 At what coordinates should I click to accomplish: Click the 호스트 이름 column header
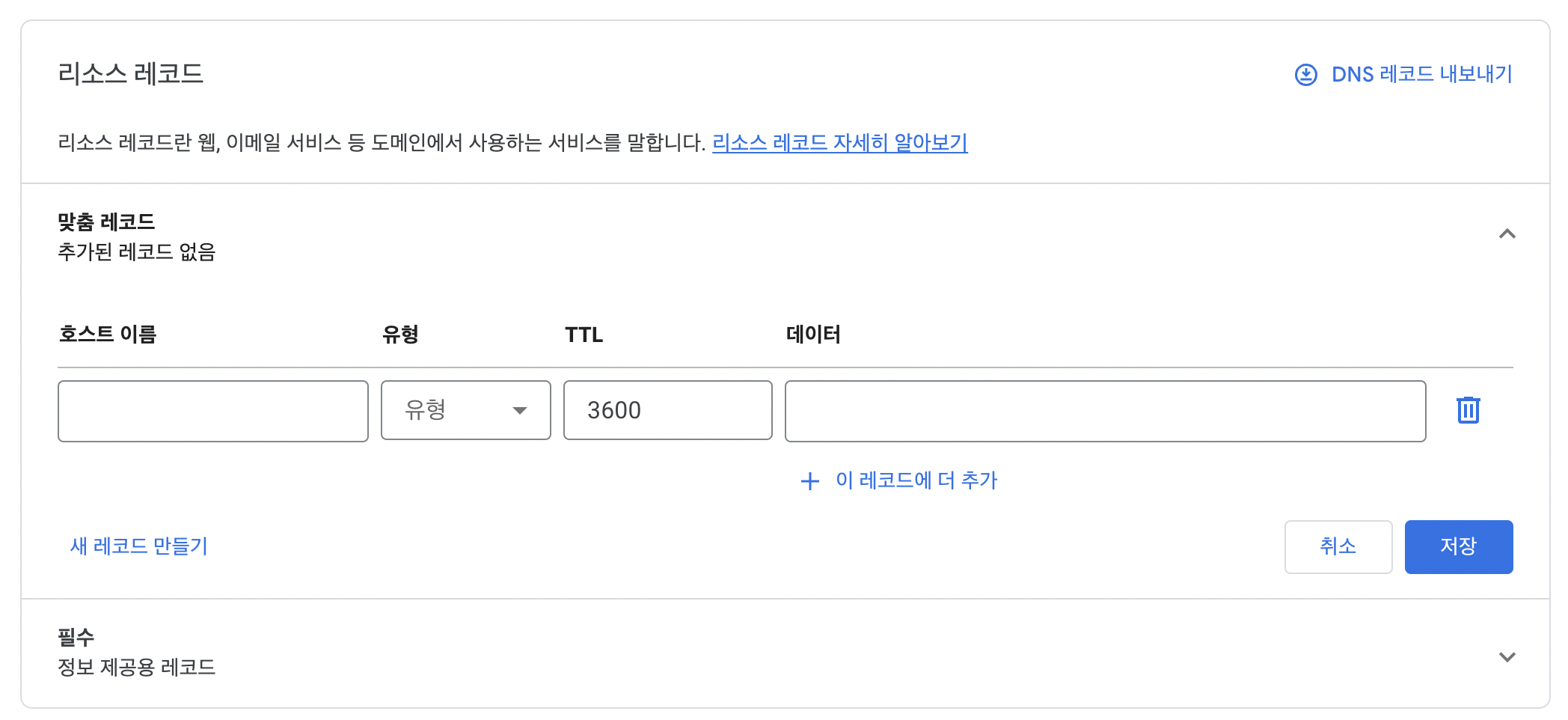click(108, 335)
